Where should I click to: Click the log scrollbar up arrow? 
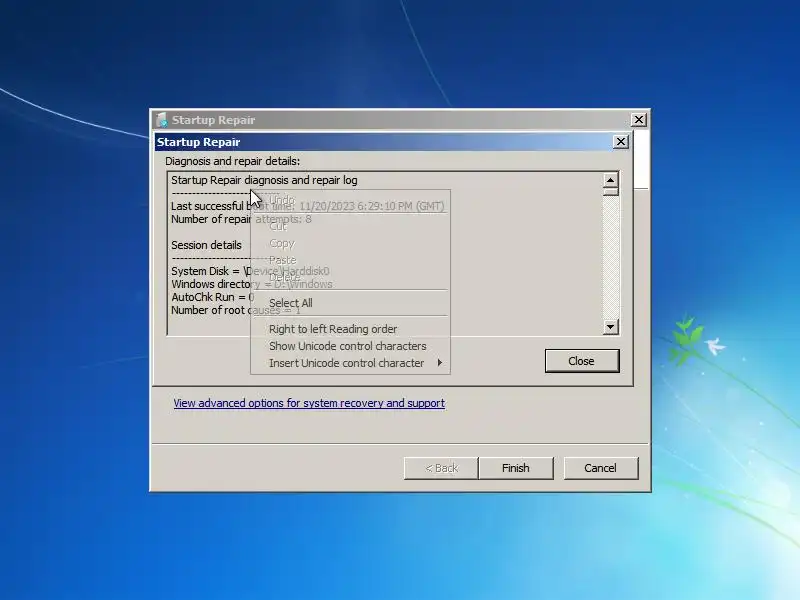[x=610, y=180]
